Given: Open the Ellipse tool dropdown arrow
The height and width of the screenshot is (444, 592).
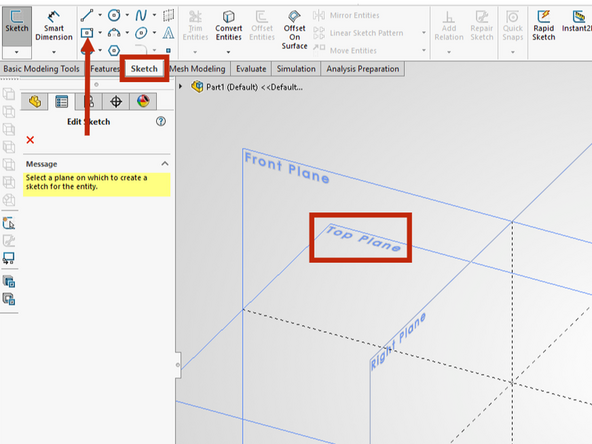Looking at the screenshot, I should [154, 33].
